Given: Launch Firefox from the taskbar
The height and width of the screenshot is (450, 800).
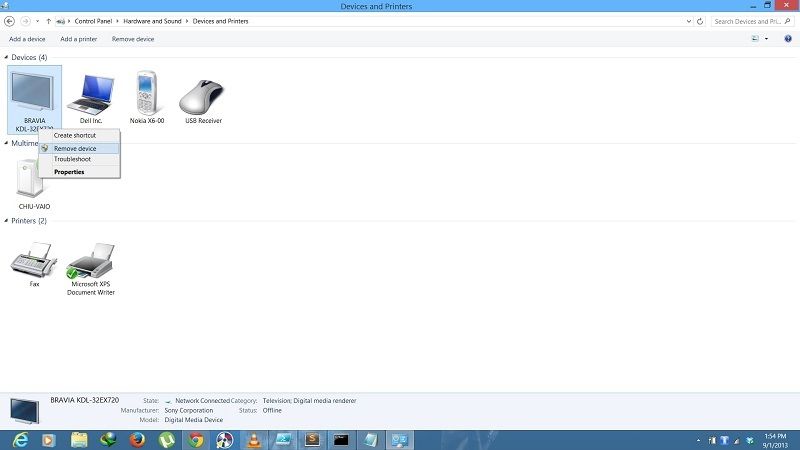Looking at the screenshot, I should 137,440.
